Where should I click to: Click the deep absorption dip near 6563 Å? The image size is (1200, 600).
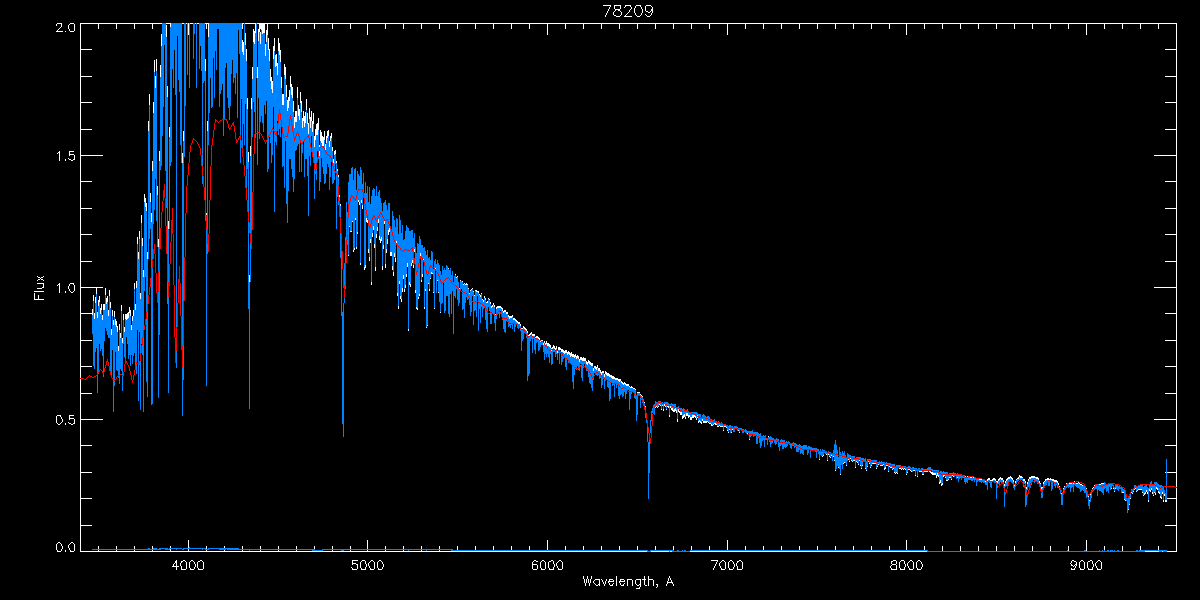coord(649,495)
